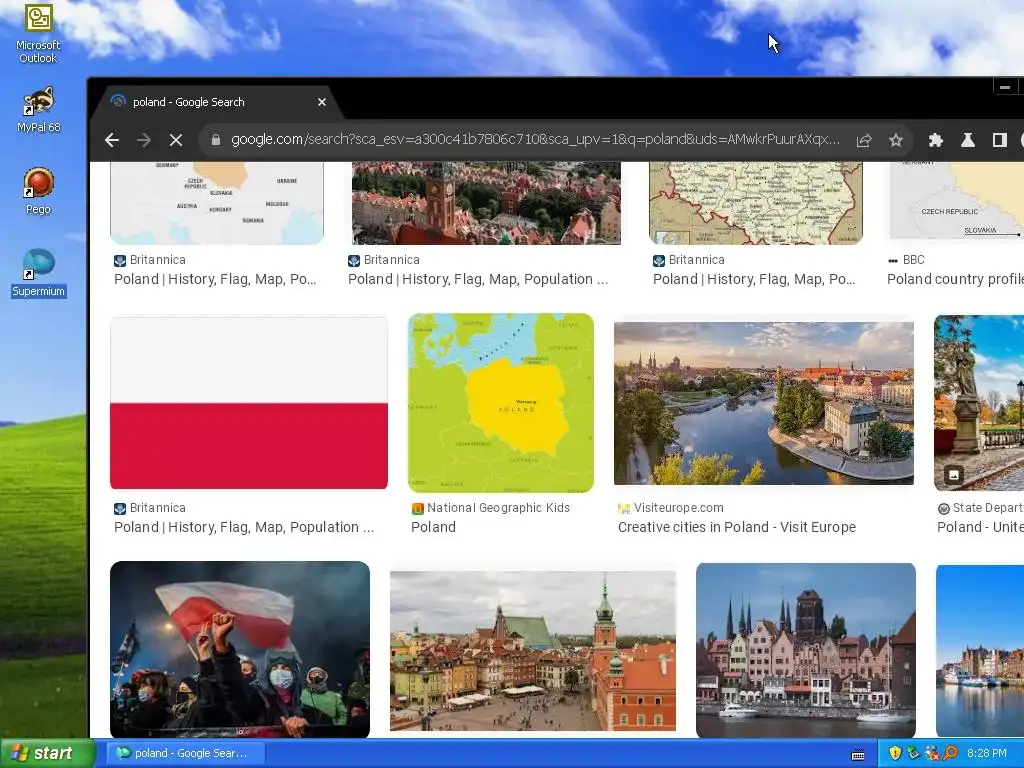This screenshot has width=1024, height=768.
Task: Open the Pego desktop shortcut
Action: pyautogui.click(x=38, y=191)
